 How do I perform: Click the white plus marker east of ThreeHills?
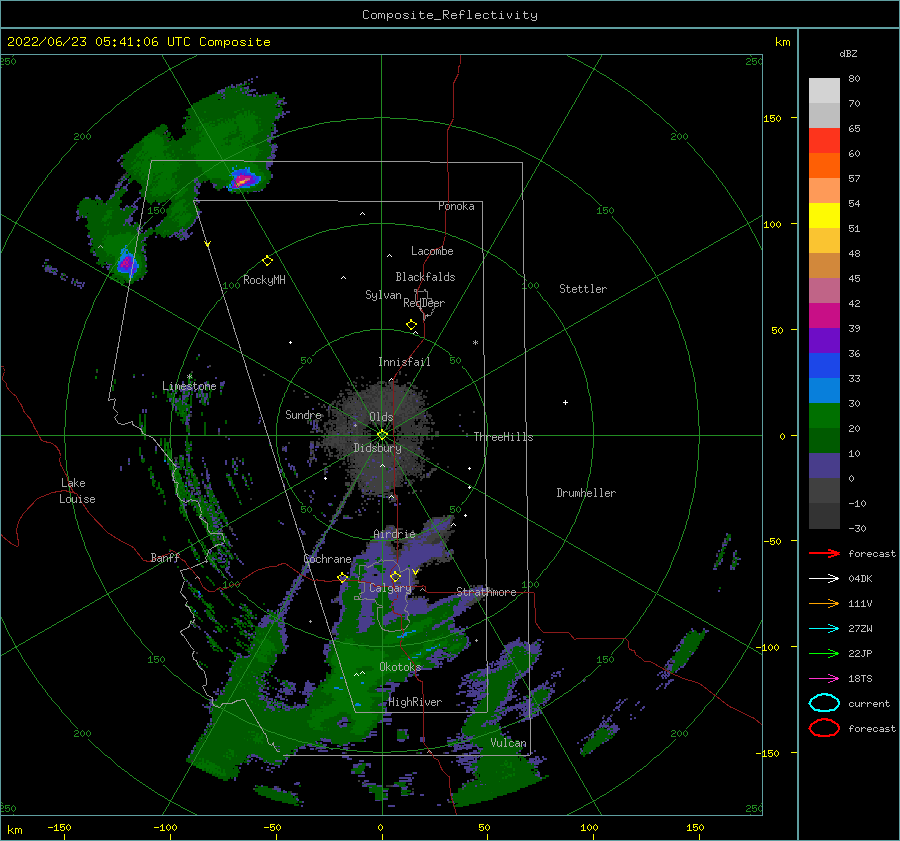[565, 402]
